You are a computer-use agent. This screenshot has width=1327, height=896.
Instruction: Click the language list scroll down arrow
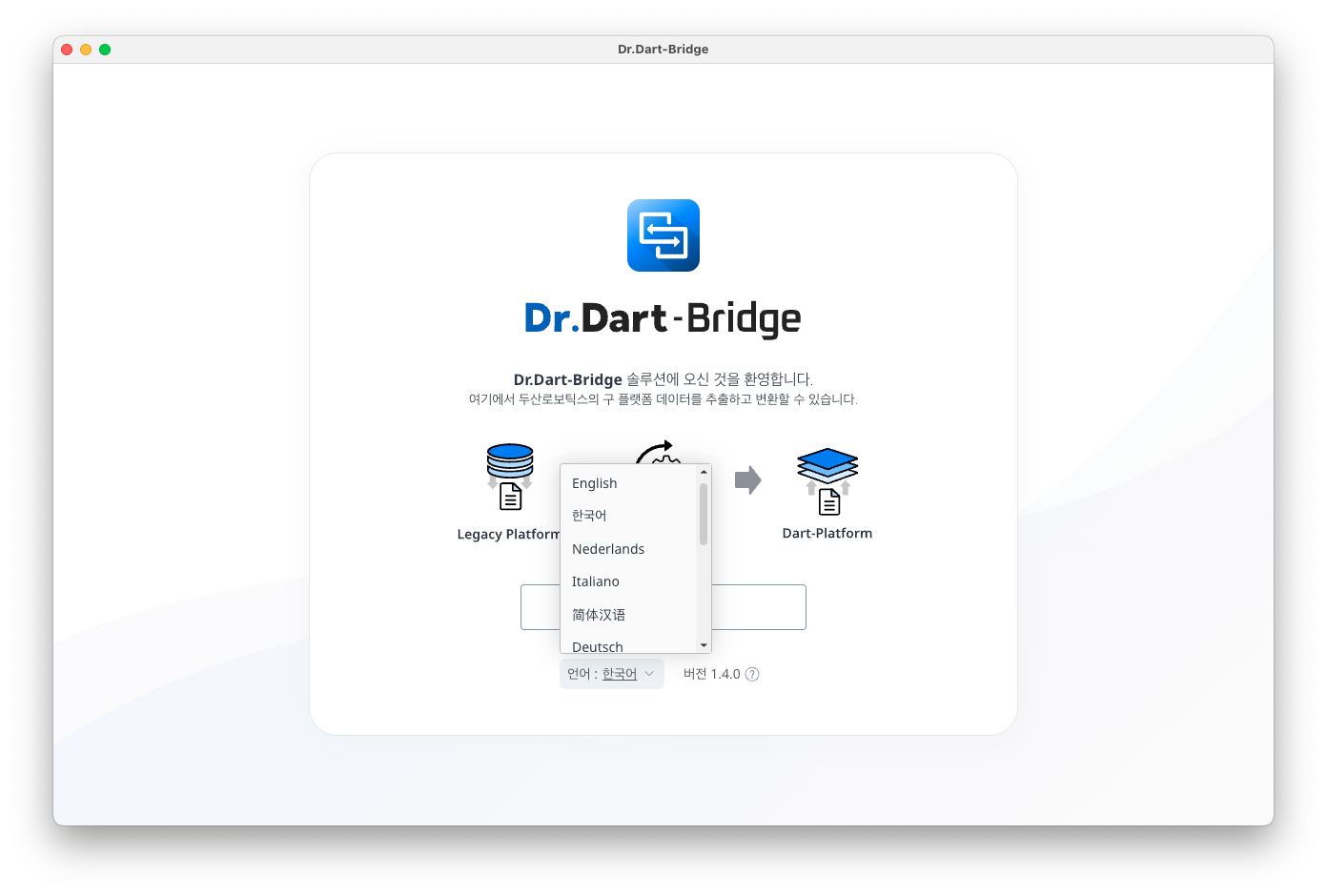point(704,645)
